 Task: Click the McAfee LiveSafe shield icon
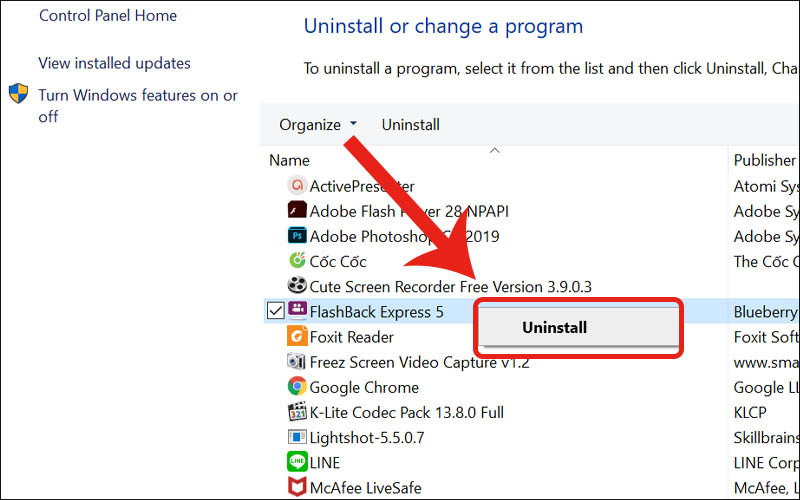coord(296,488)
